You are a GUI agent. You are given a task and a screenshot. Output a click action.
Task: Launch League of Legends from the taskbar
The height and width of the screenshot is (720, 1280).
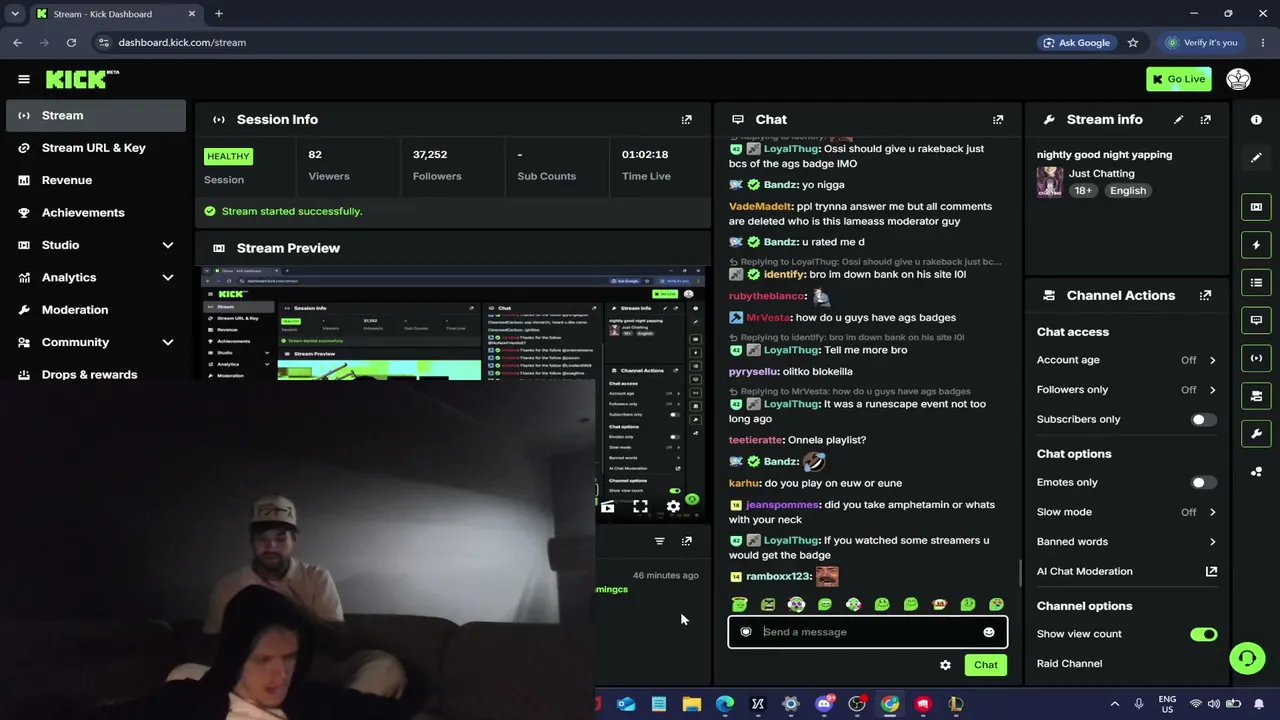point(956,704)
